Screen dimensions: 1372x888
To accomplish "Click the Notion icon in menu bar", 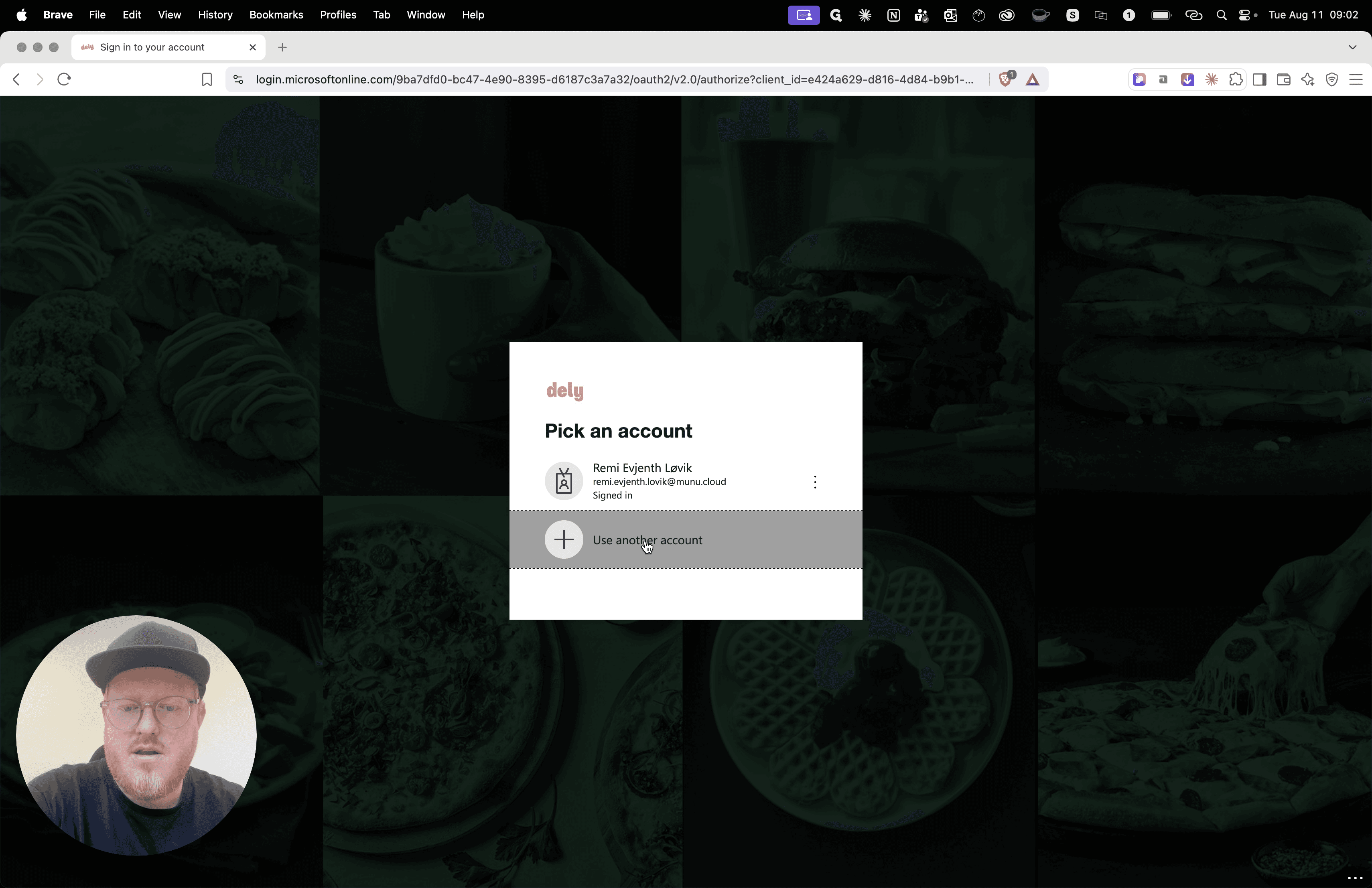I will 893,16.
